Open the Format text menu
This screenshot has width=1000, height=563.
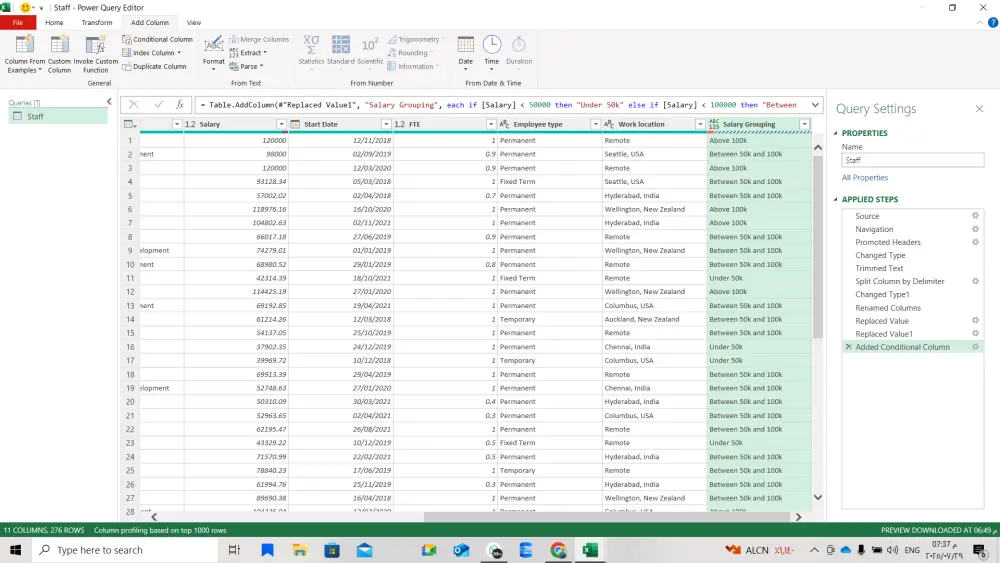point(214,54)
